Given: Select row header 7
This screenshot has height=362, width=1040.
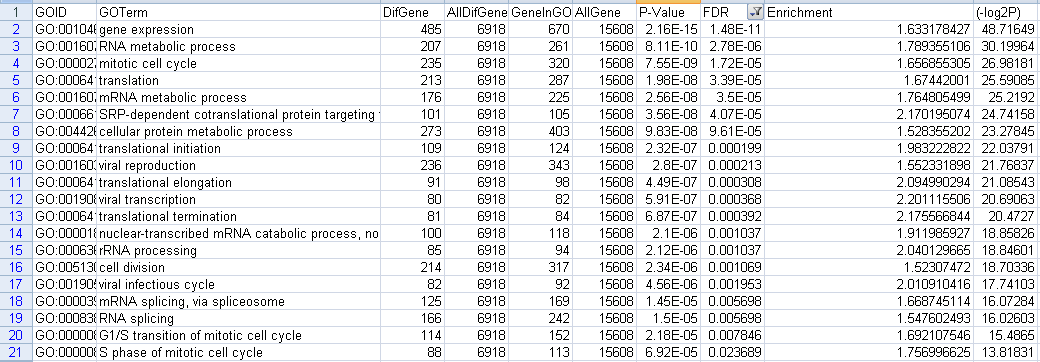Looking at the screenshot, I should point(16,114).
